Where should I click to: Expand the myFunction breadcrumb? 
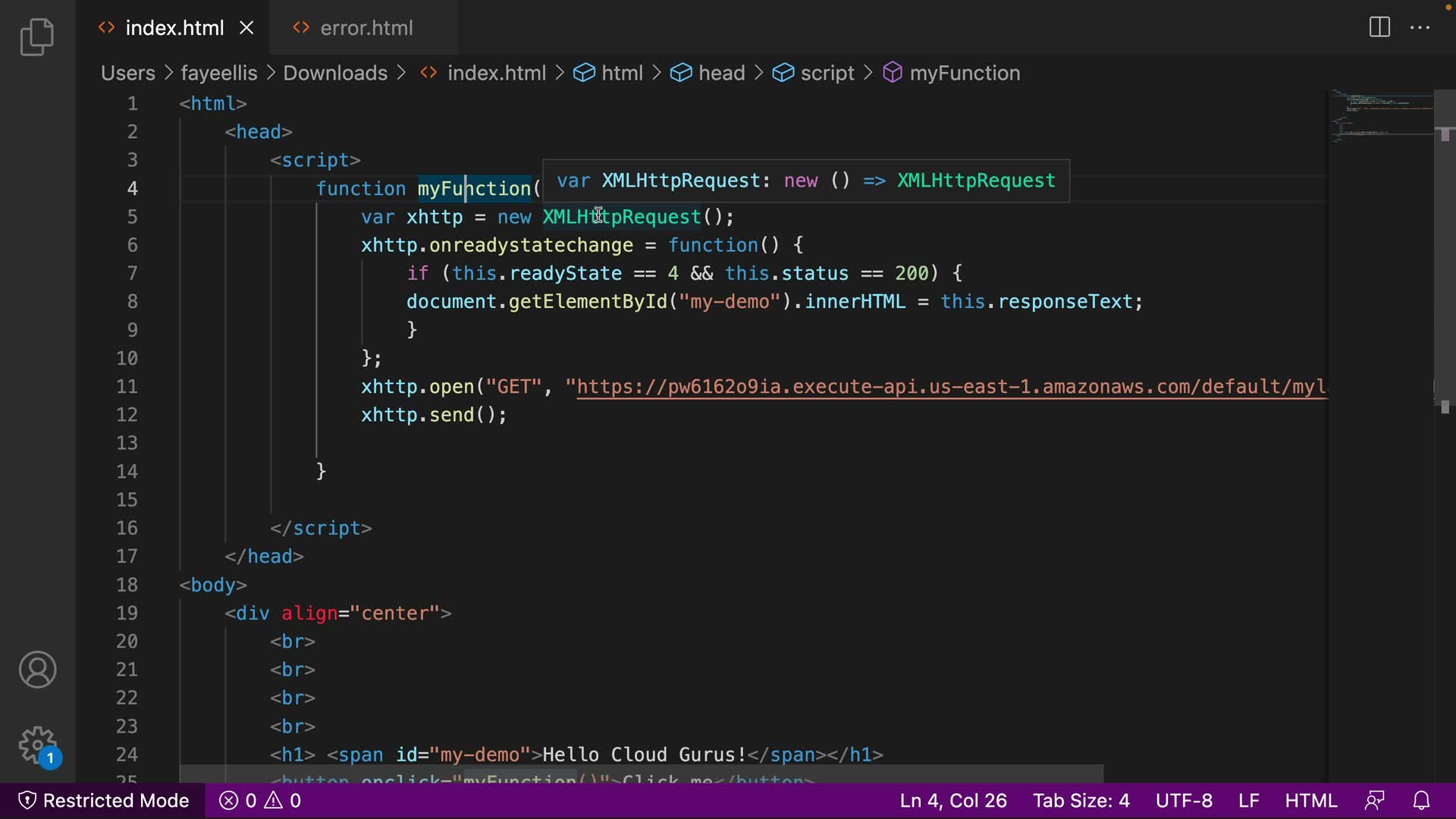pos(964,73)
